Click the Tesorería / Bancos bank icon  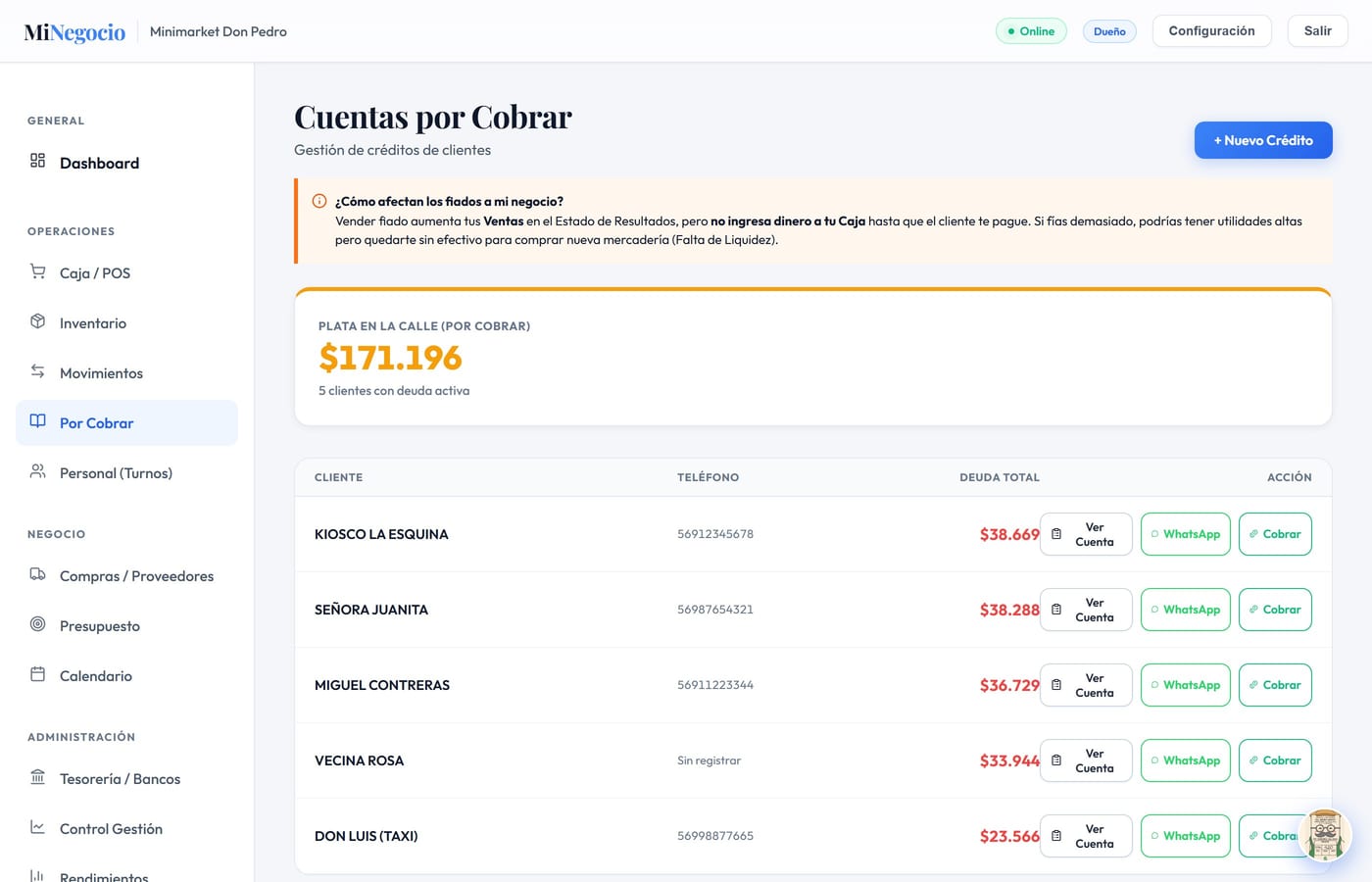click(37, 777)
